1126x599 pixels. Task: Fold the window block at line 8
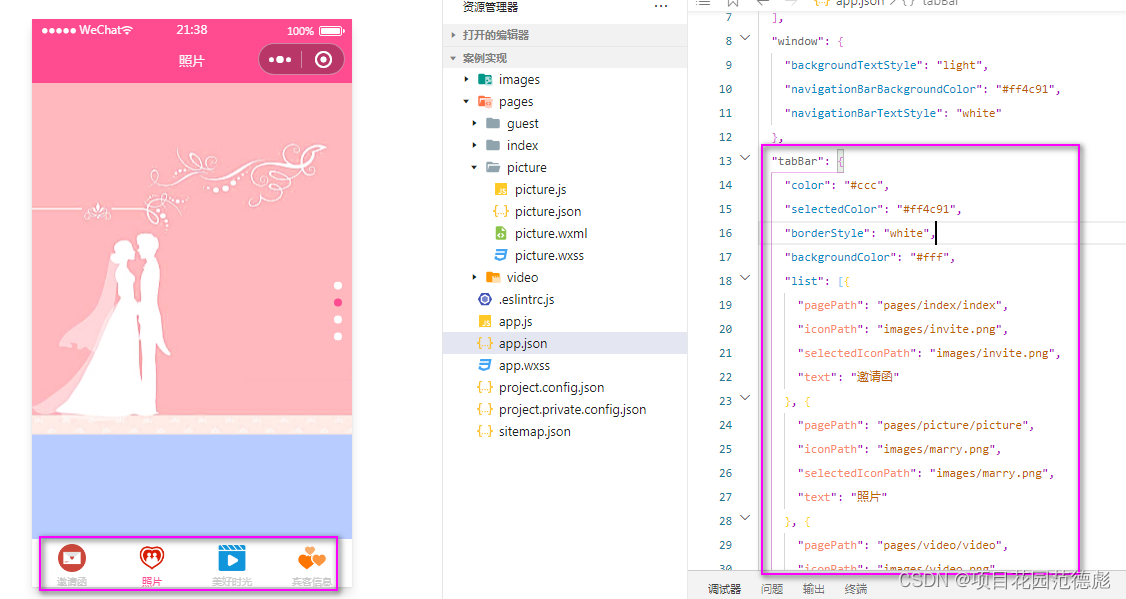point(745,38)
